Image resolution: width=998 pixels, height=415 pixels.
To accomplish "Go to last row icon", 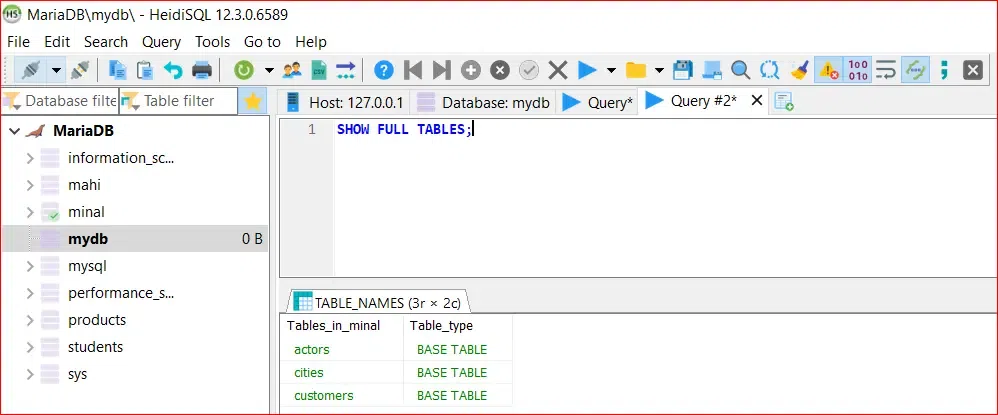I will [442, 69].
